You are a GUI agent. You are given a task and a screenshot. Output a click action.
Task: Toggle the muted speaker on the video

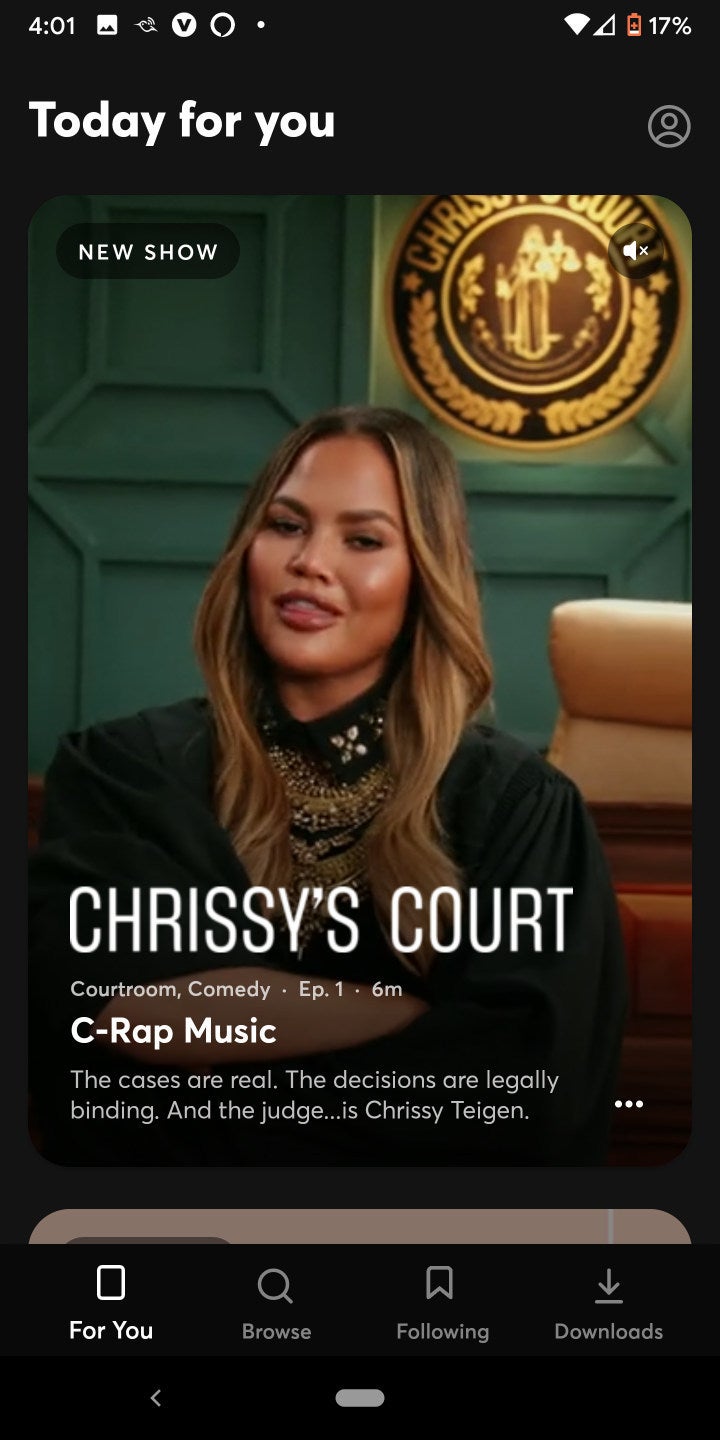point(636,251)
